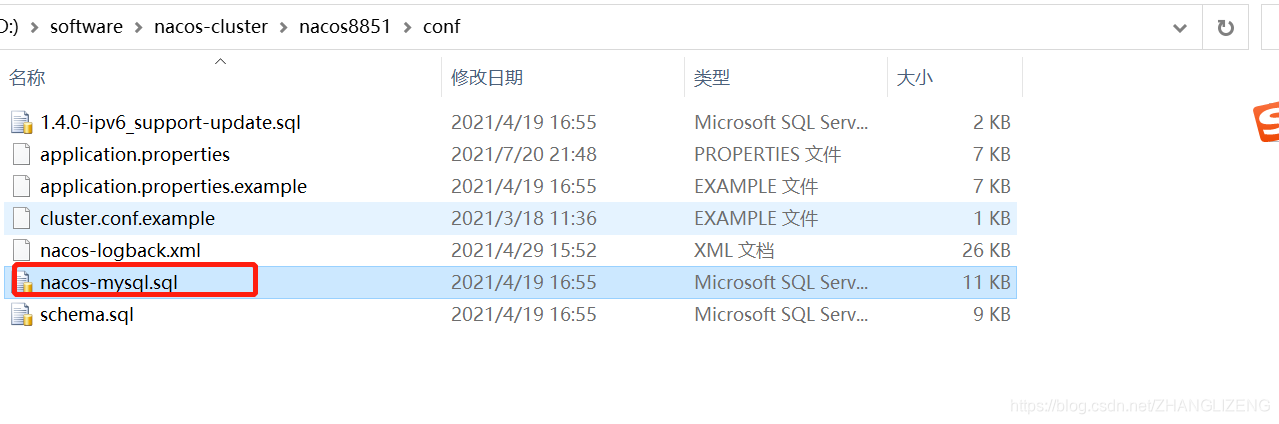Click the application.properties file icon

click(x=22, y=155)
